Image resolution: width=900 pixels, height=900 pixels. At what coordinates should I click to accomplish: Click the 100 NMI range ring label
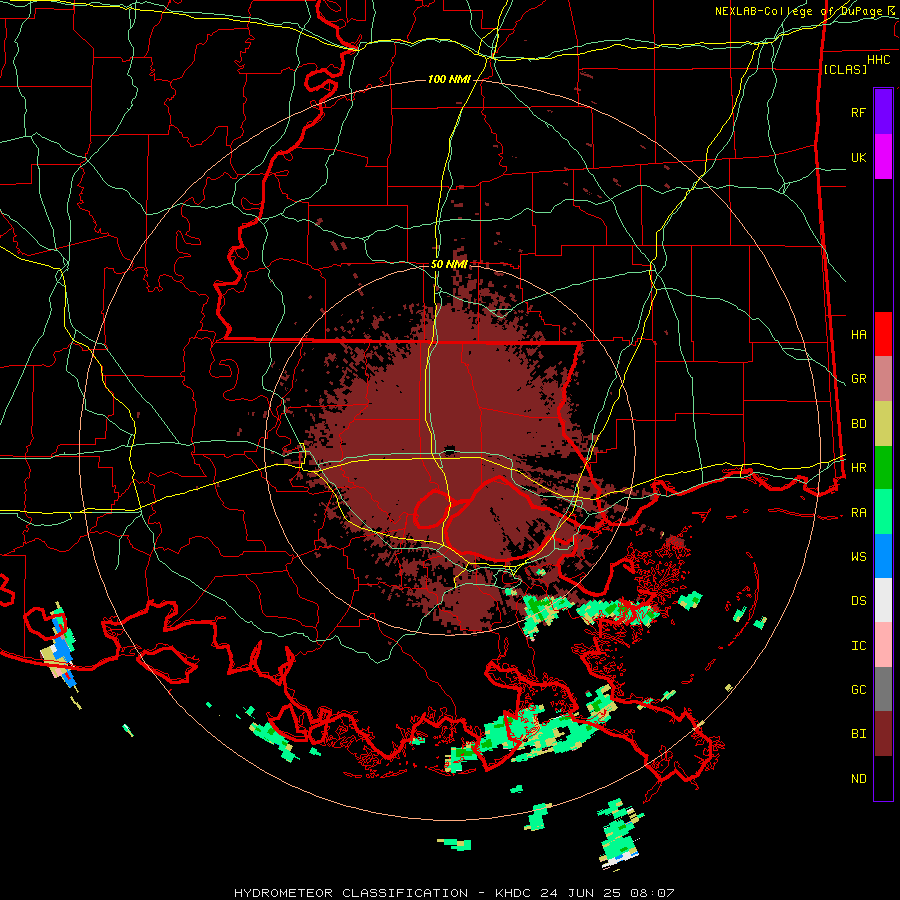[449, 79]
